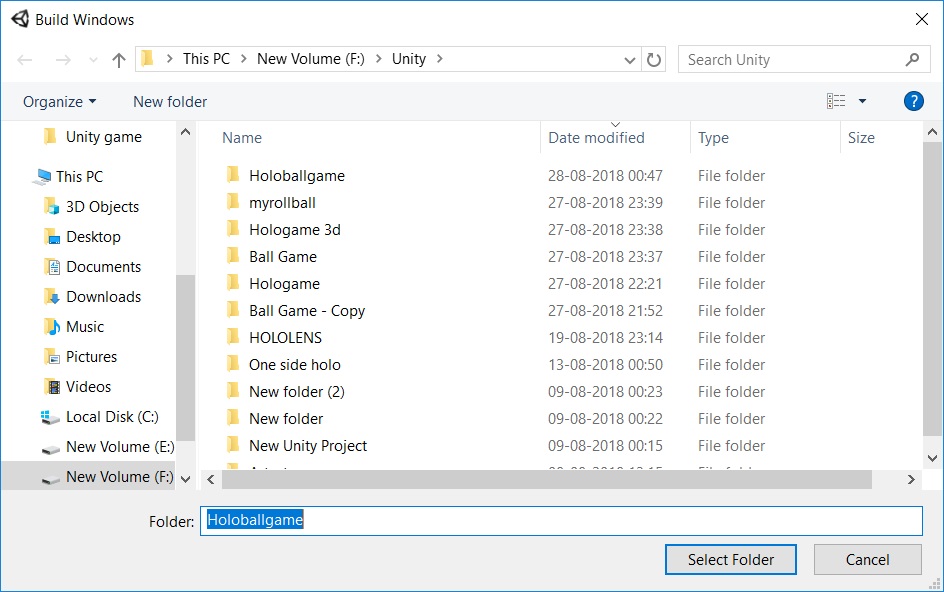Click the date 09-08-2018 00:22
This screenshot has width=944, height=592.
tap(605, 419)
